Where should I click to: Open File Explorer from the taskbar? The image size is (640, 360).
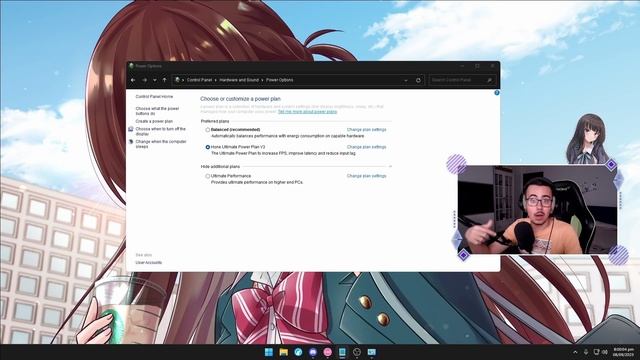[x=284, y=352]
